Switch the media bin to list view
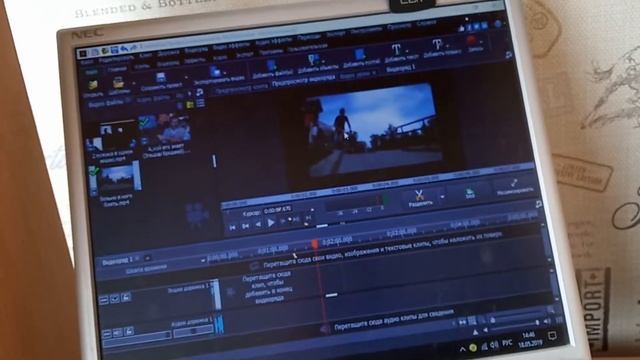This screenshot has width=640, height=360. (x=200, y=103)
